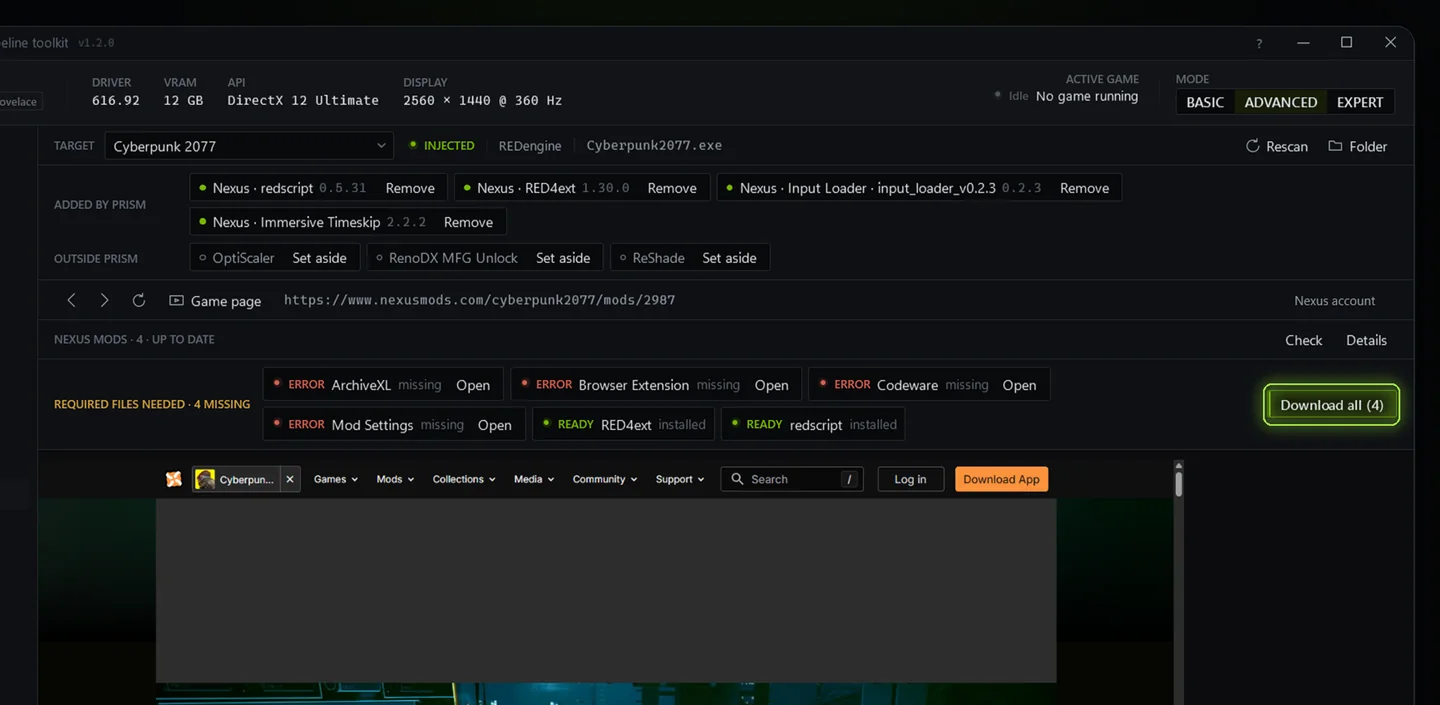Go back with the browser left arrow
The width and height of the screenshot is (1440, 705).
tap(71, 300)
